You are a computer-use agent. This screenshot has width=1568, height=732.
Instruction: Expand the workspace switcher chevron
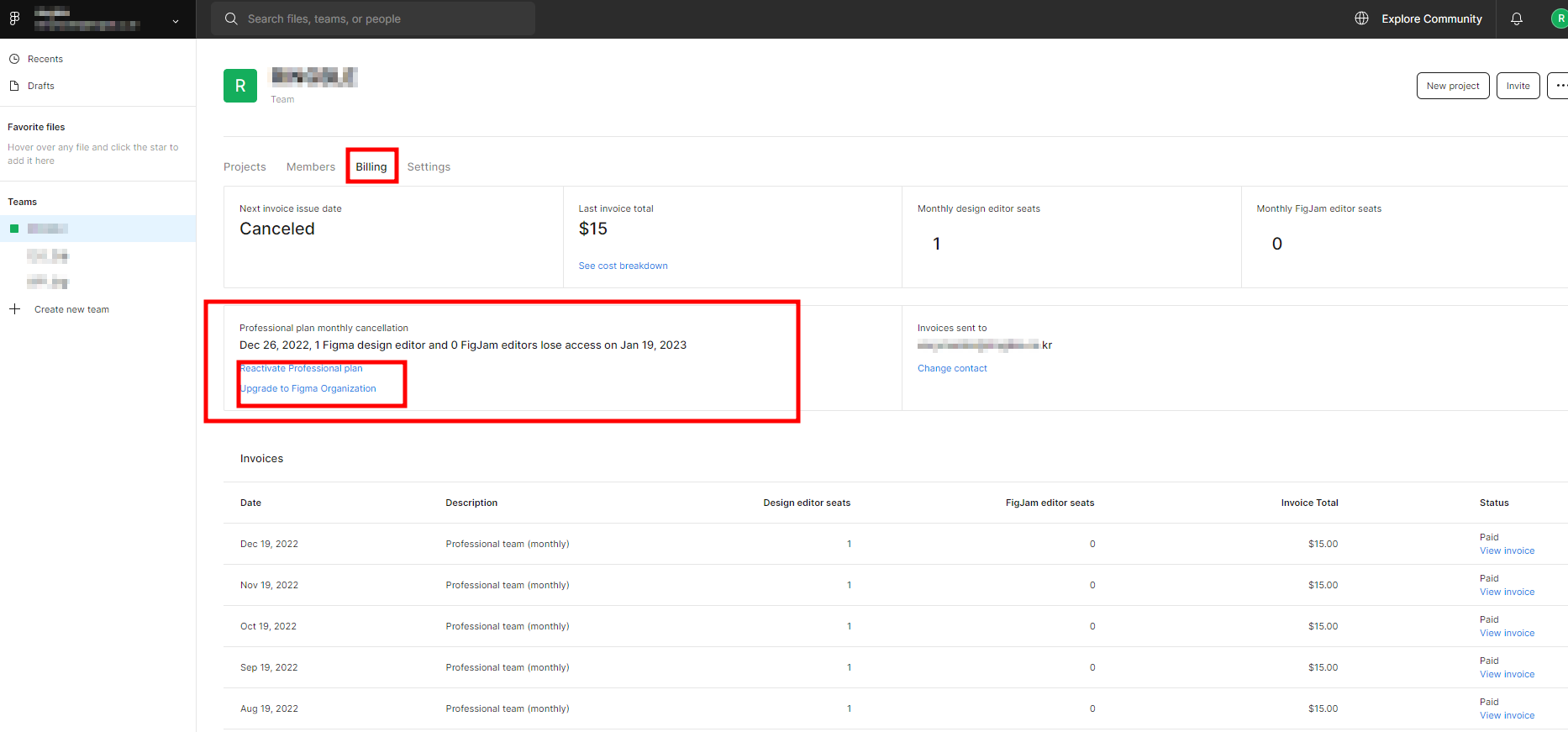coord(175,22)
